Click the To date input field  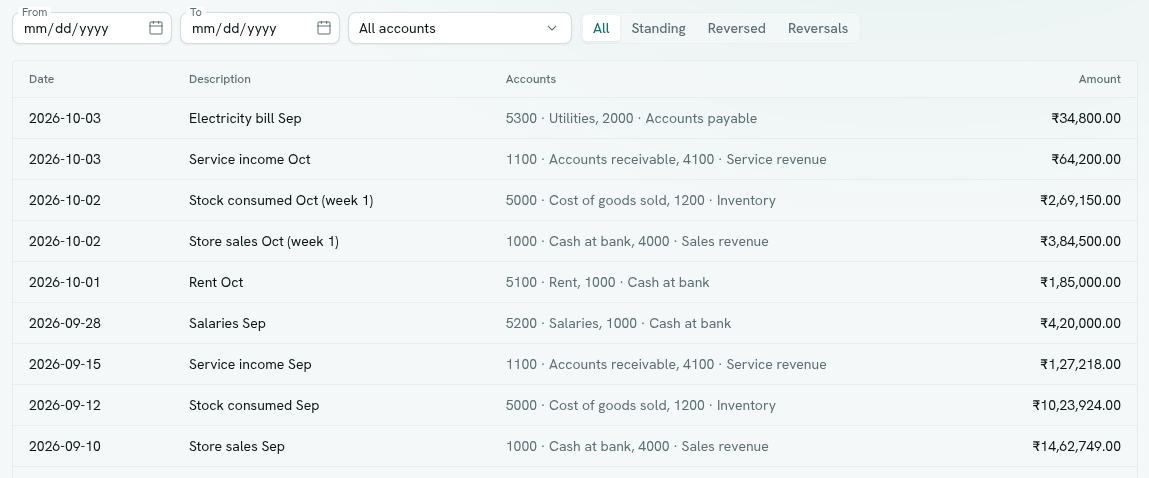point(260,28)
